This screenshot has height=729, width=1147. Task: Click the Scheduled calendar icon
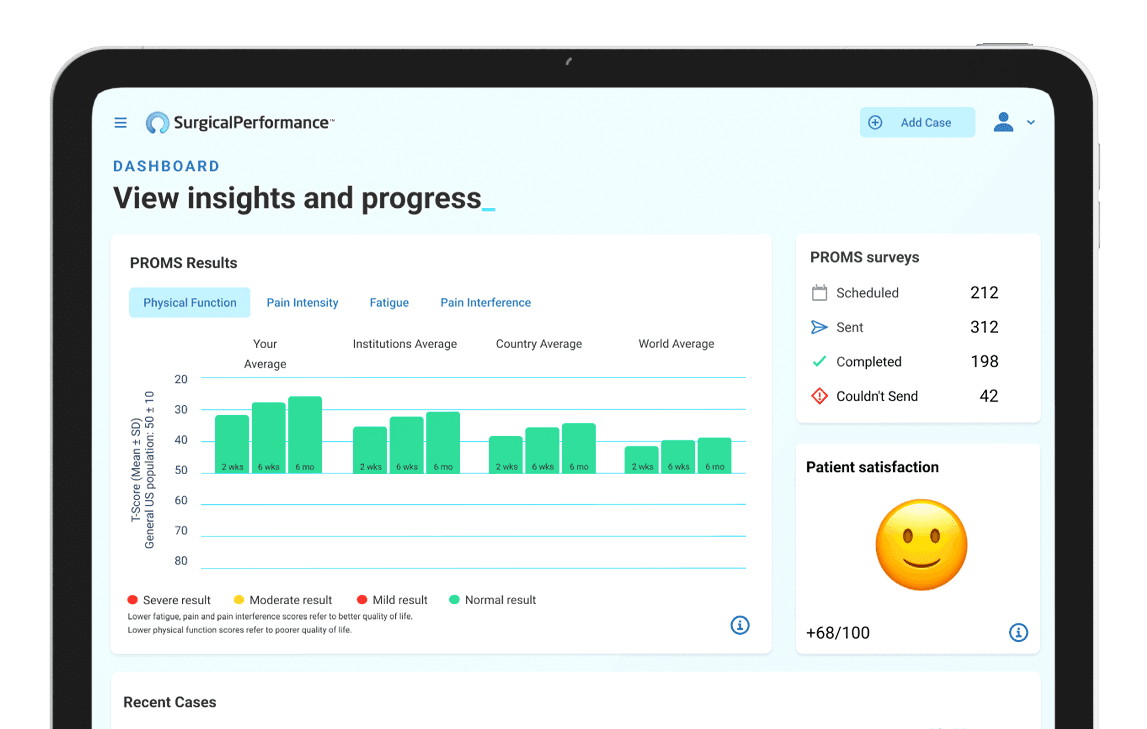tap(819, 292)
